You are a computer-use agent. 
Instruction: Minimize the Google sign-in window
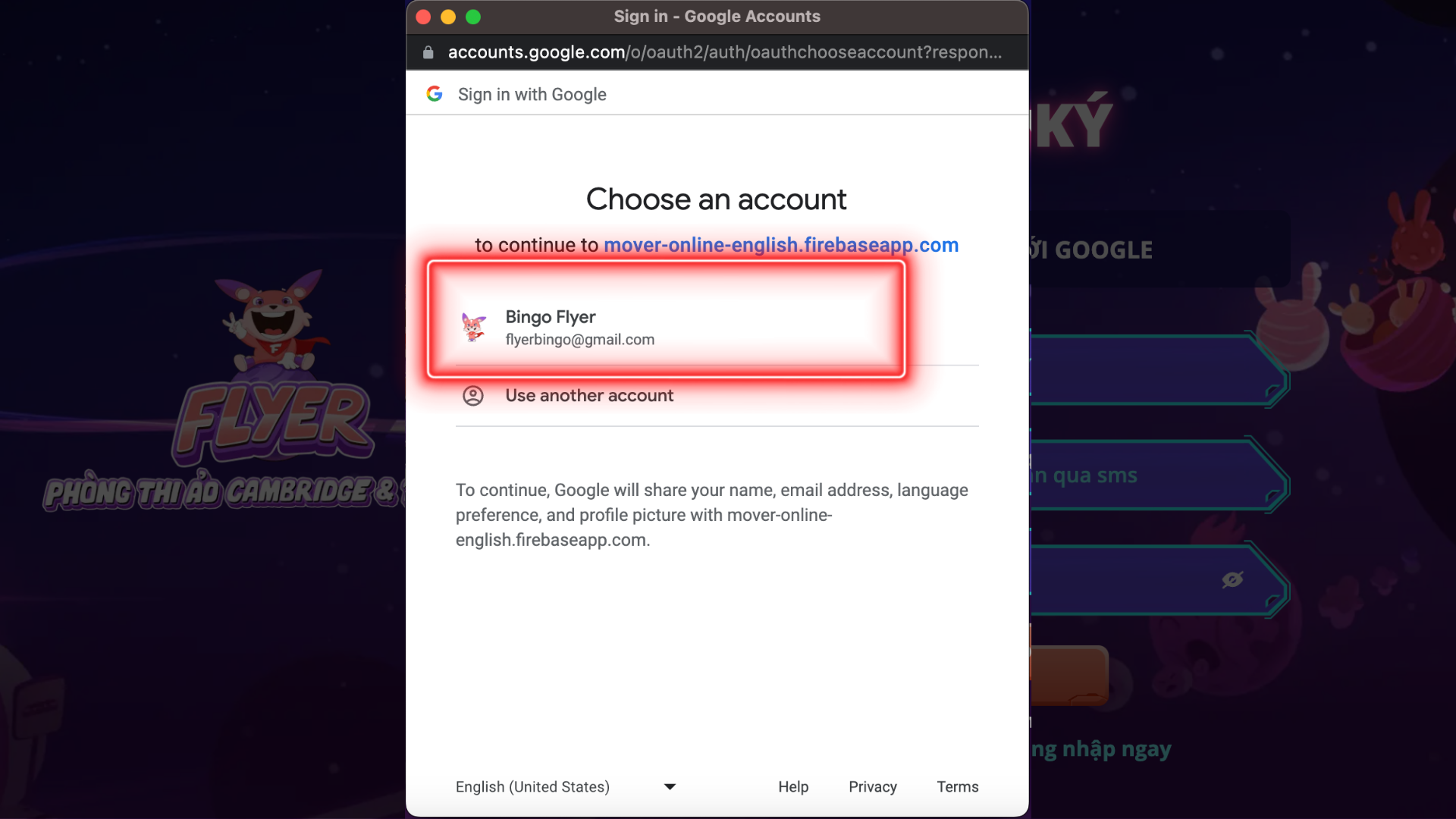[448, 17]
